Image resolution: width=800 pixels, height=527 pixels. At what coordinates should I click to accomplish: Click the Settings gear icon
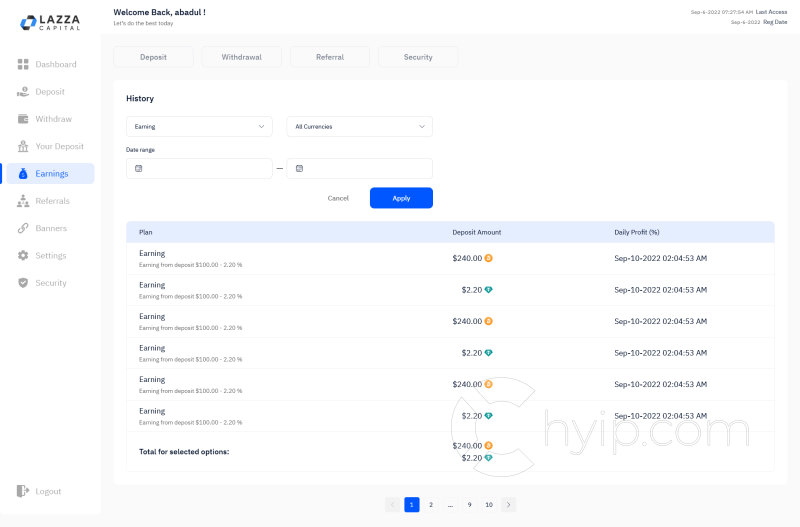click(x=23, y=256)
